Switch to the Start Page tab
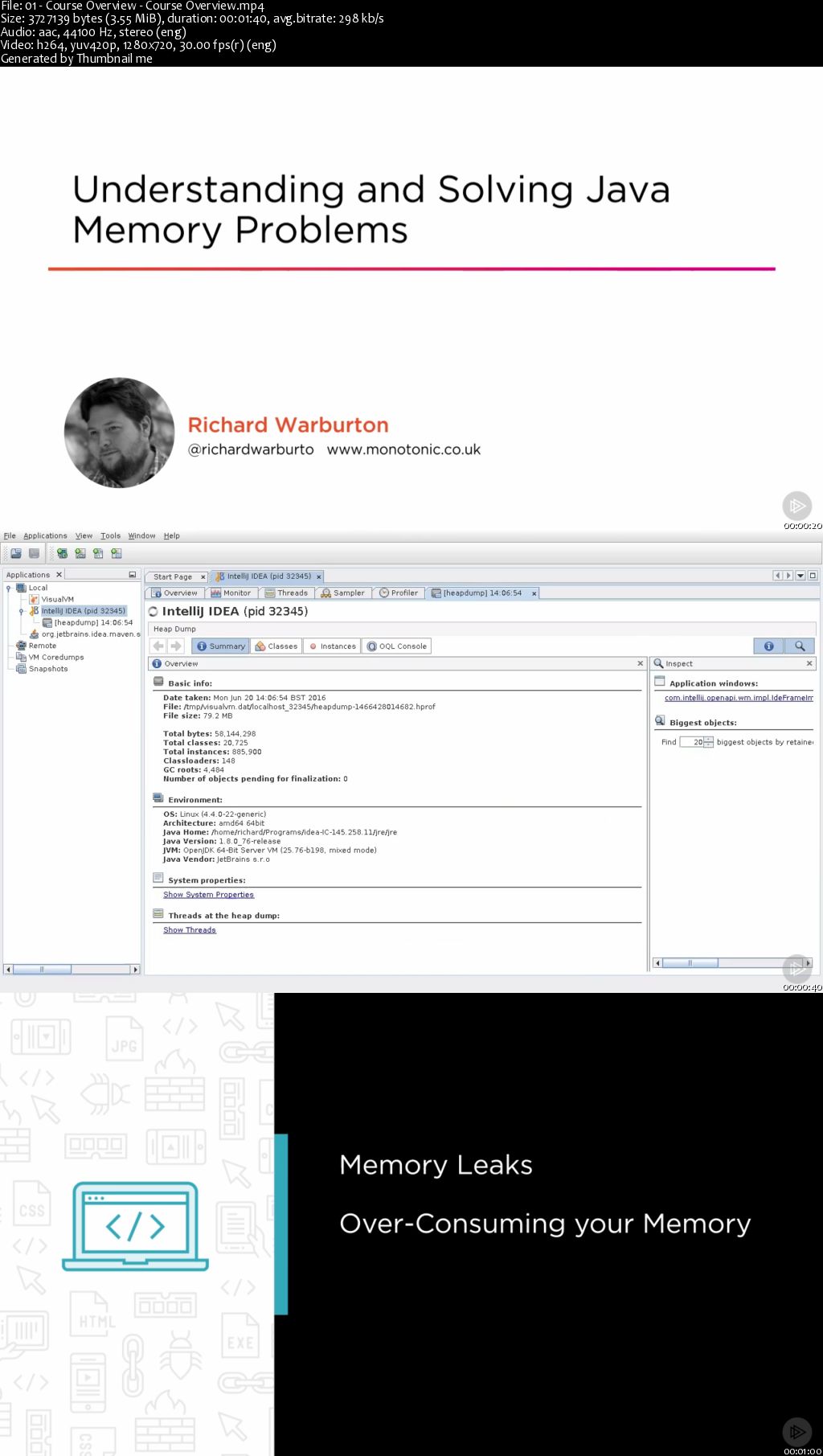The width and height of the screenshot is (823, 1456). click(x=173, y=576)
